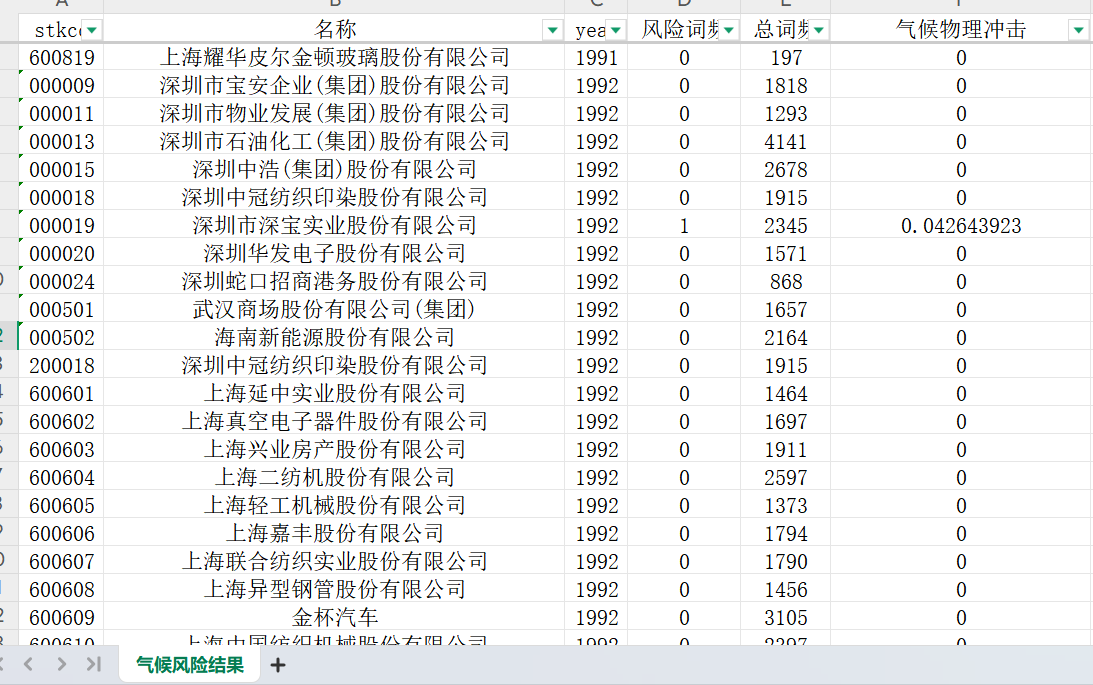Add a new sheet with the plus button
The image size is (1093, 685).
[x=277, y=665]
